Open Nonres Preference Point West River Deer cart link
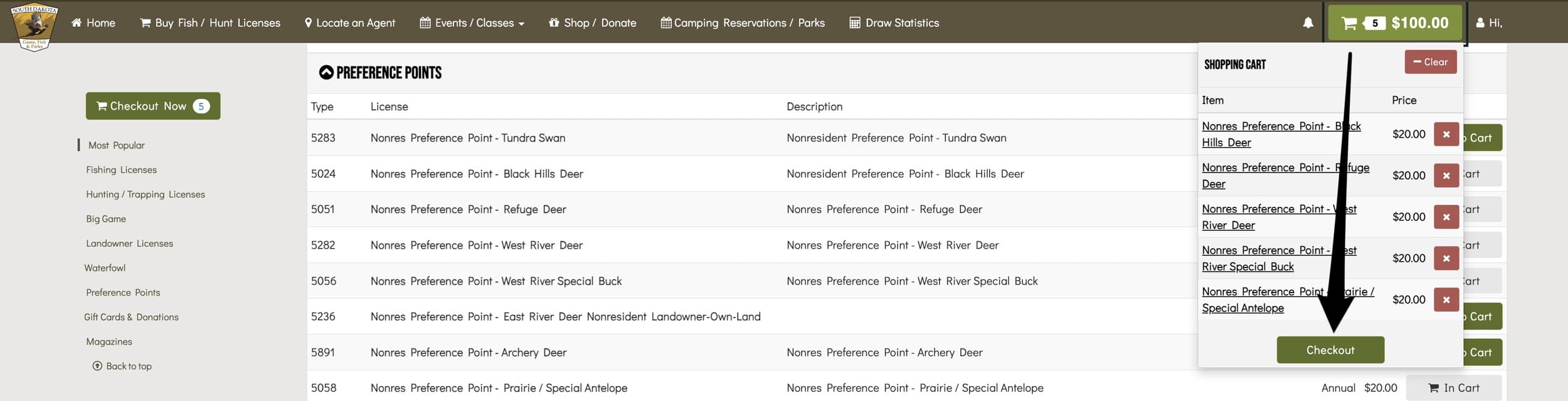The image size is (1568, 401). pos(1278,217)
